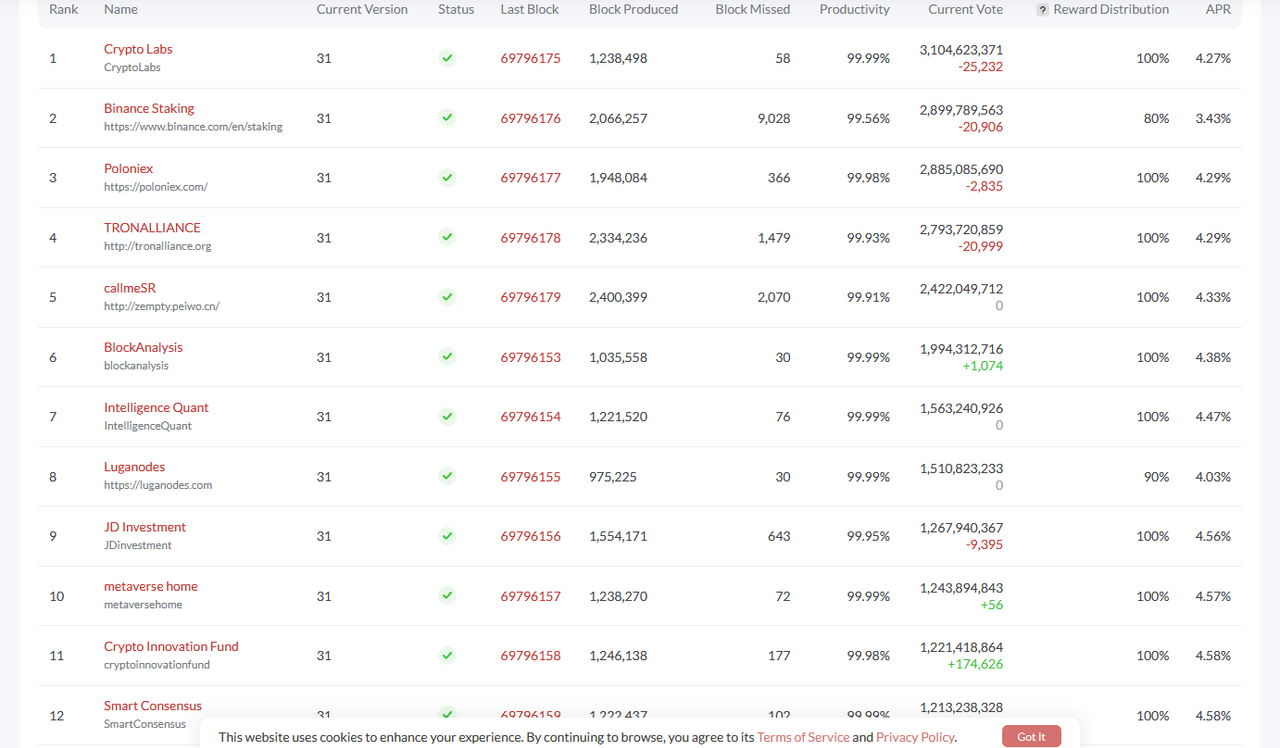Open last block 69796156
This screenshot has width=1280, height=748.
[x=531, y=536]
